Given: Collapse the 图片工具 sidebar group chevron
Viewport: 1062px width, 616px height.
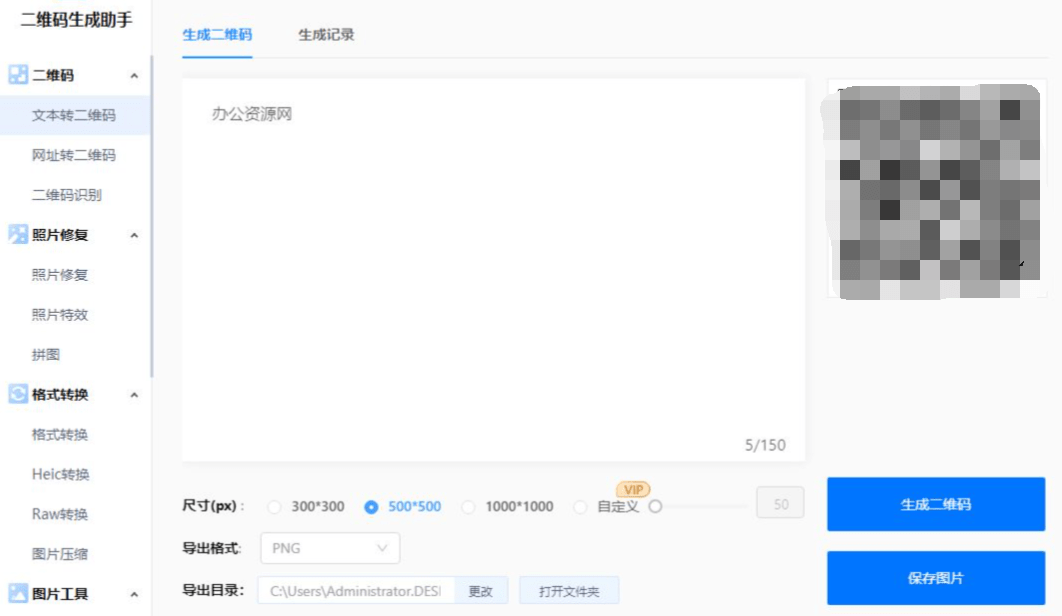Looking at the screenshot, I should (134, 594).
